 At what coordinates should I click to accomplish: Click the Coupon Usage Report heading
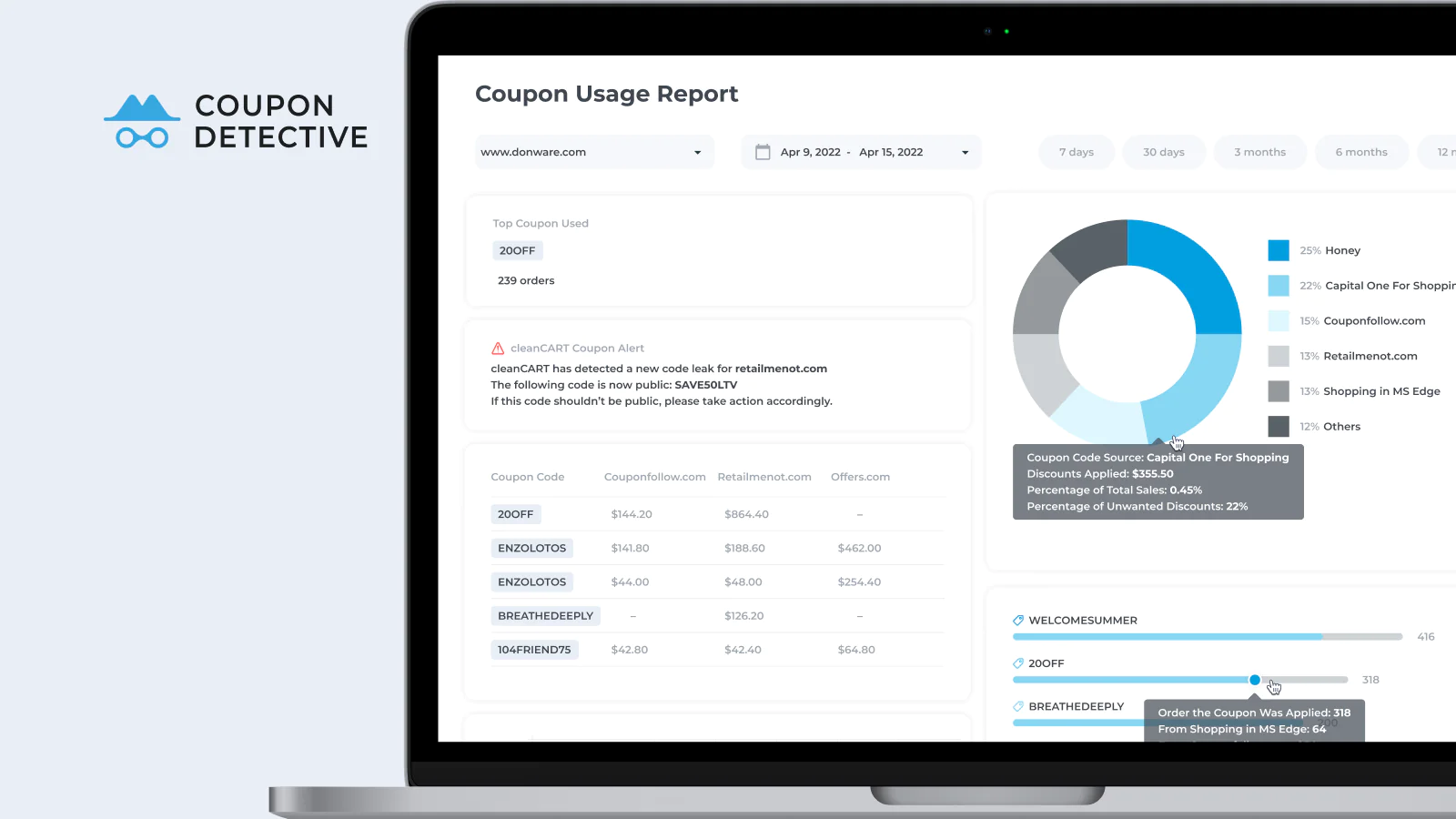coord(606,94)
